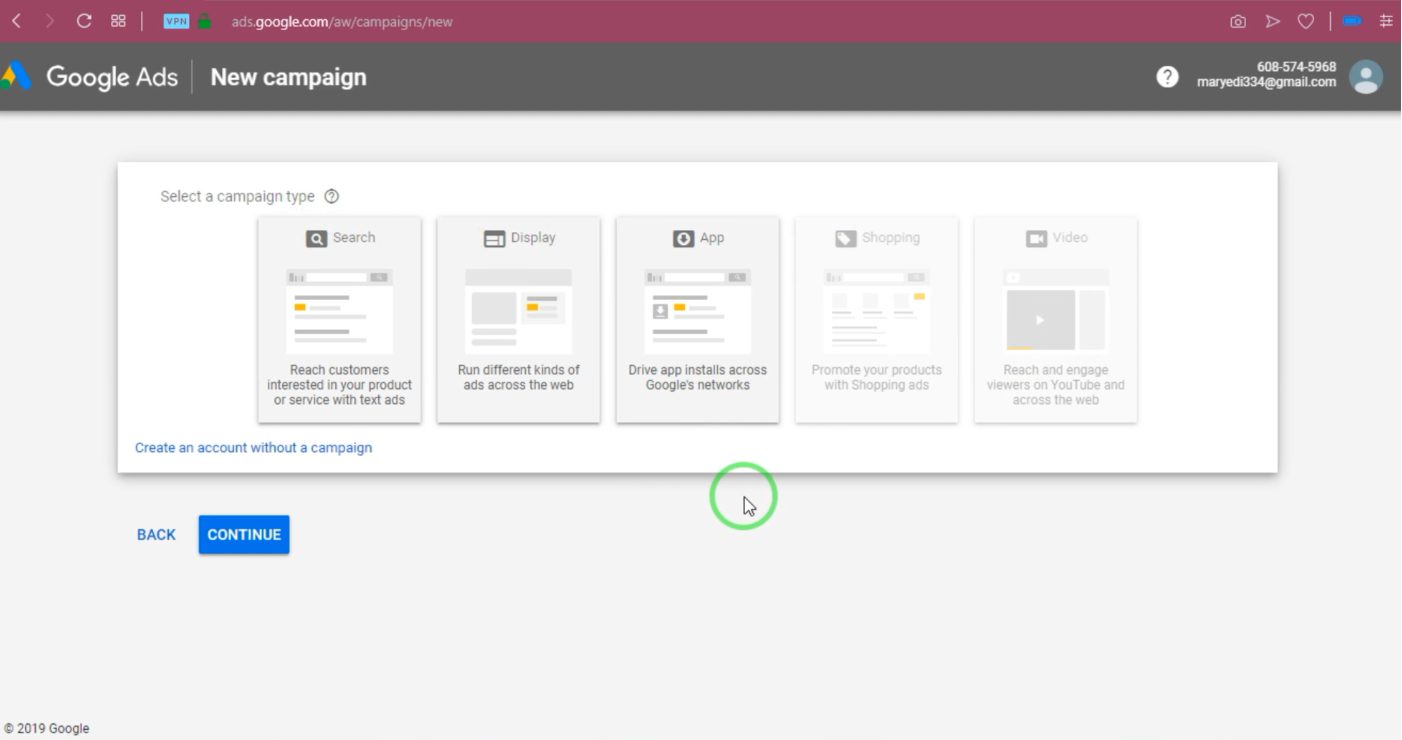Viewport: 1402px width, 740px height.
Task: Click the address bar URL
Action: coord(342,21)
